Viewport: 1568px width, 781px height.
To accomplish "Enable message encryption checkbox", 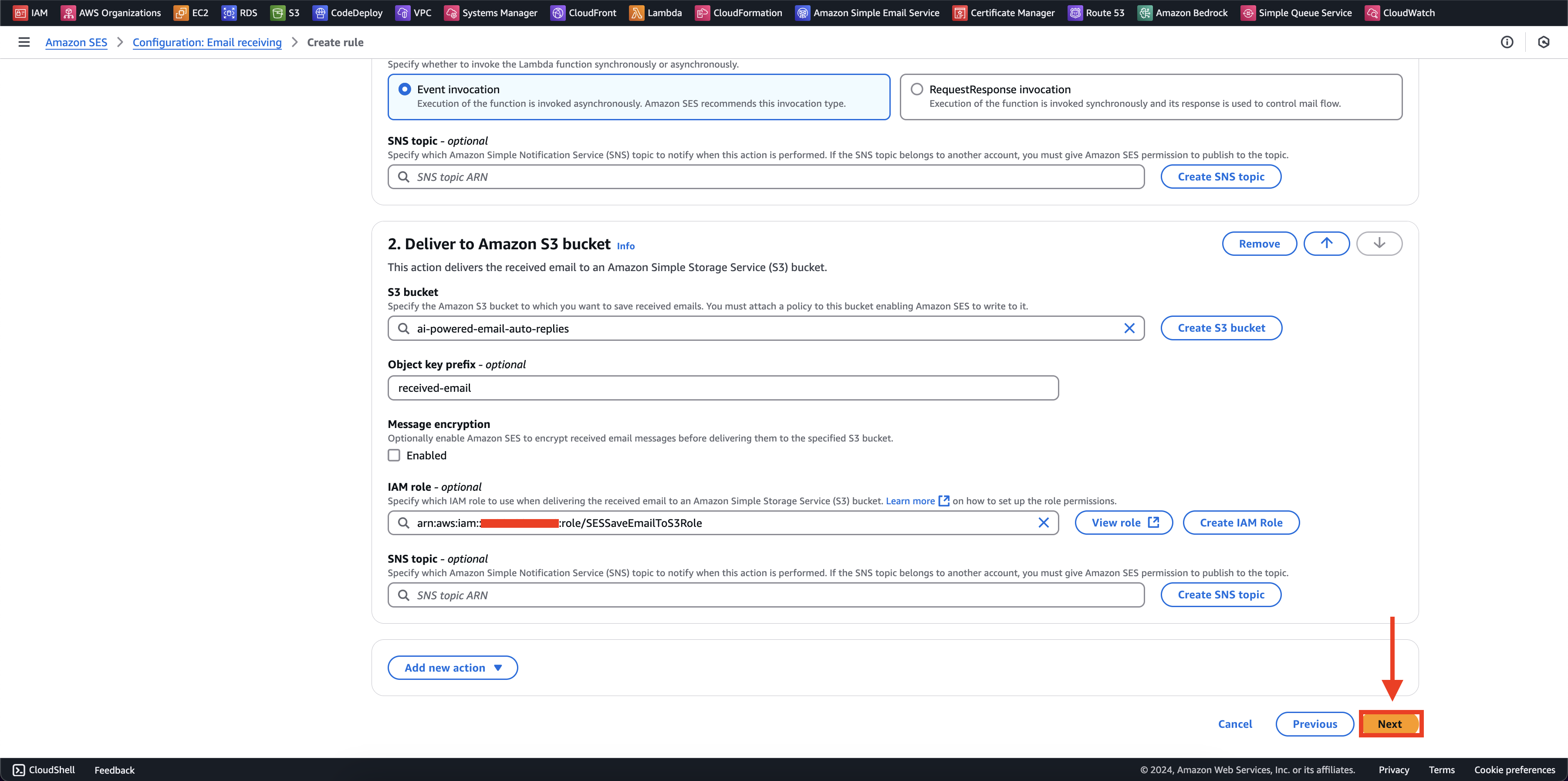I will (x=395, y=456).
